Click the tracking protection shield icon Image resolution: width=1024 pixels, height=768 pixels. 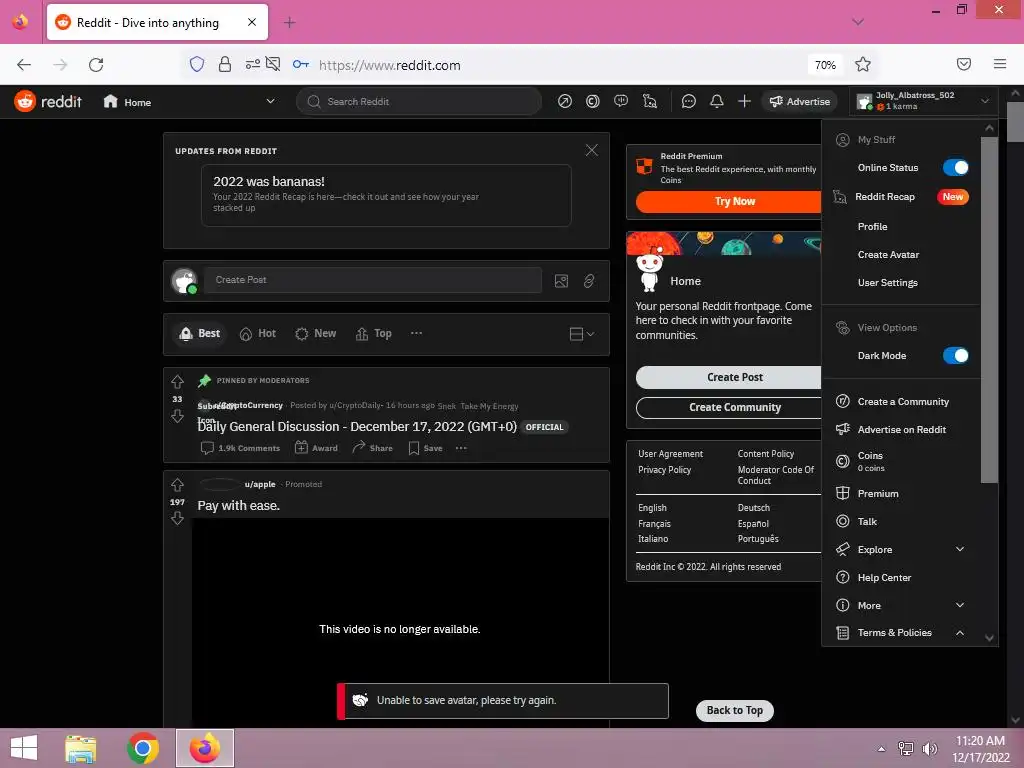click(x=197, y=64)
